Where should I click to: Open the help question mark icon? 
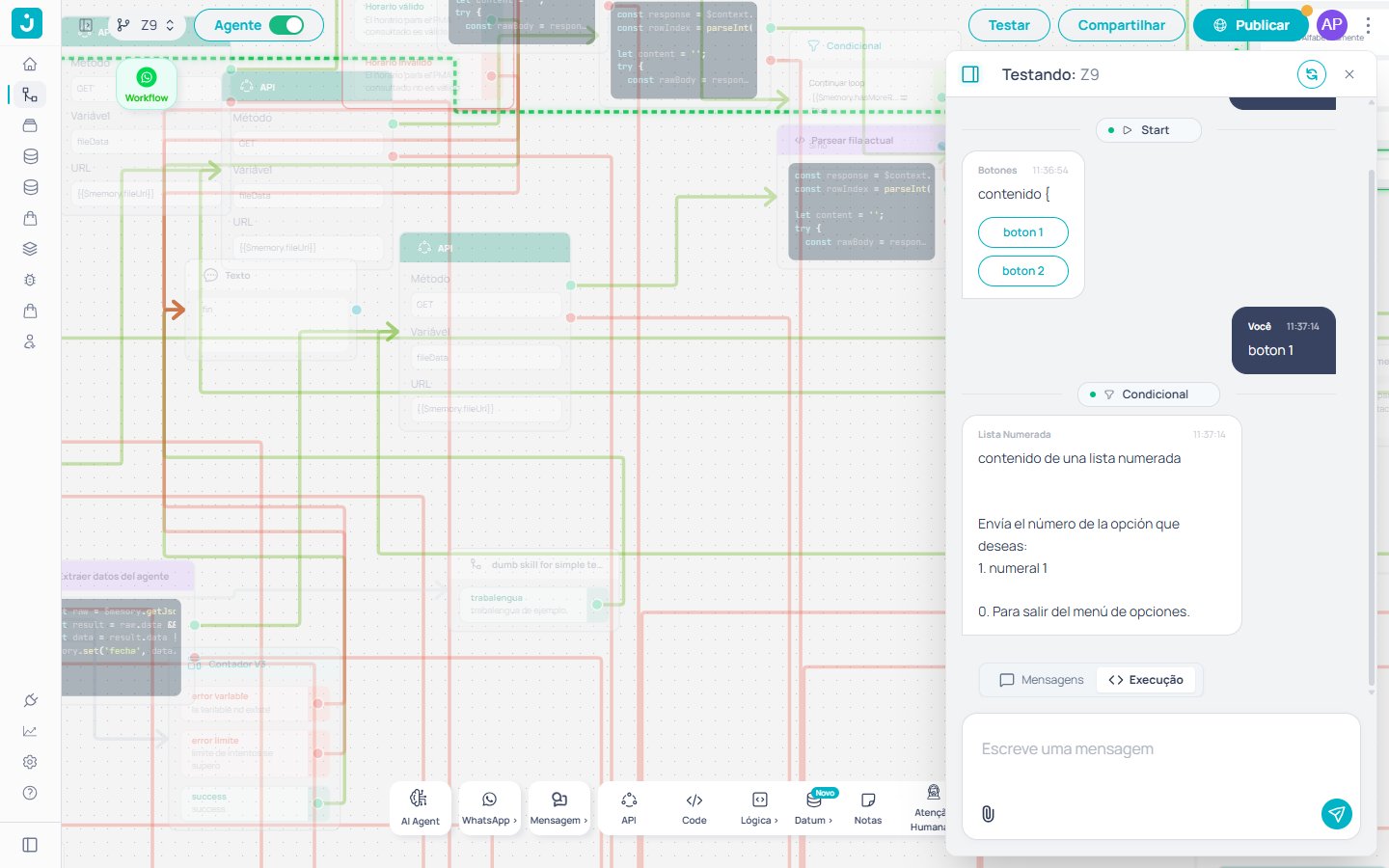(30, 793)
